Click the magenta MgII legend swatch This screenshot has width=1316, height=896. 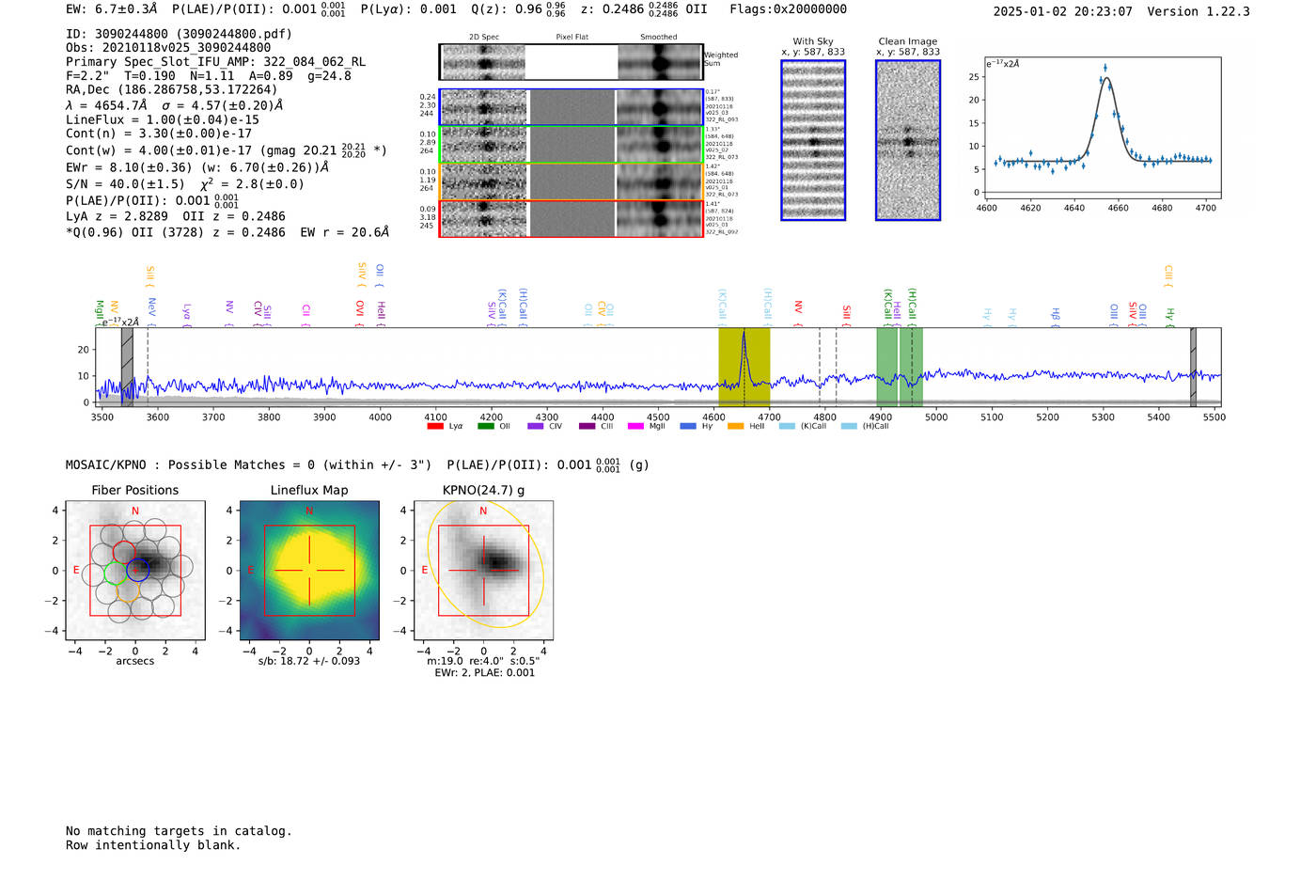point(636,426)
